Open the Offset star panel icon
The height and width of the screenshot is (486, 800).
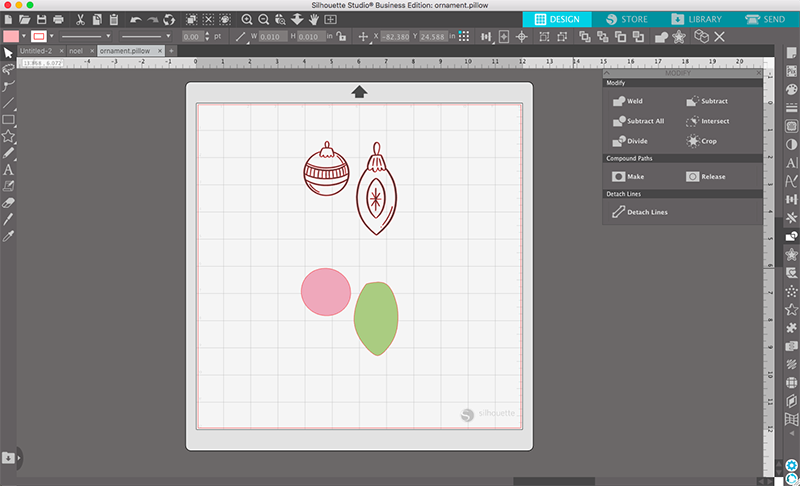[x=791, y=254]
